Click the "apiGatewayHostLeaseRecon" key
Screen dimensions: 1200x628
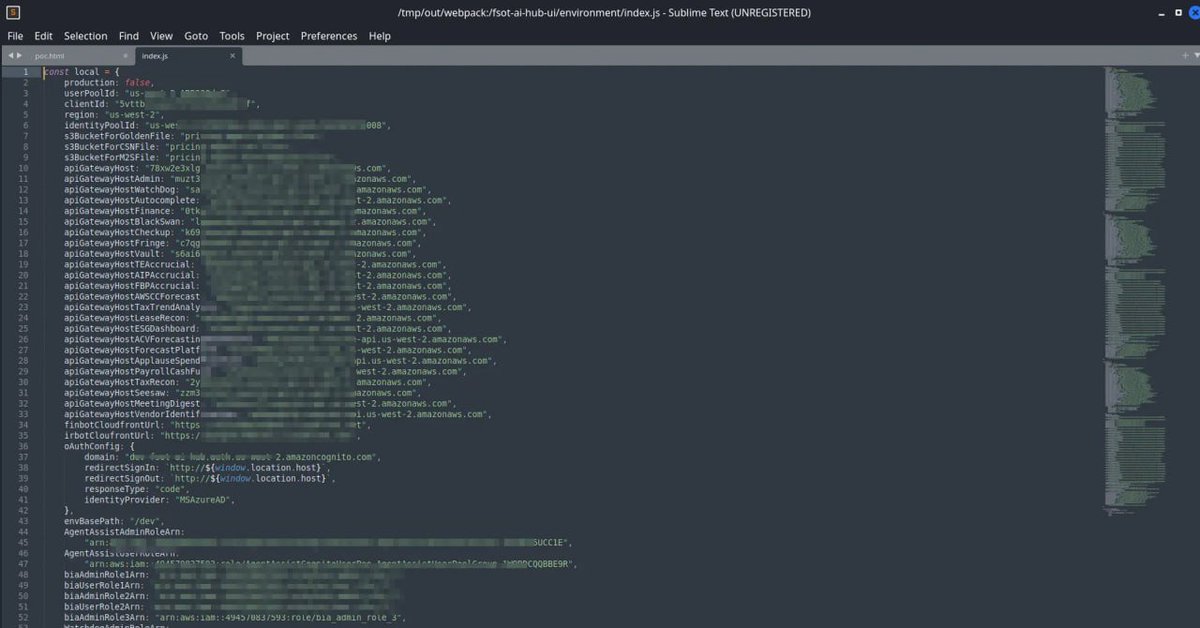(x=127, y=318)
